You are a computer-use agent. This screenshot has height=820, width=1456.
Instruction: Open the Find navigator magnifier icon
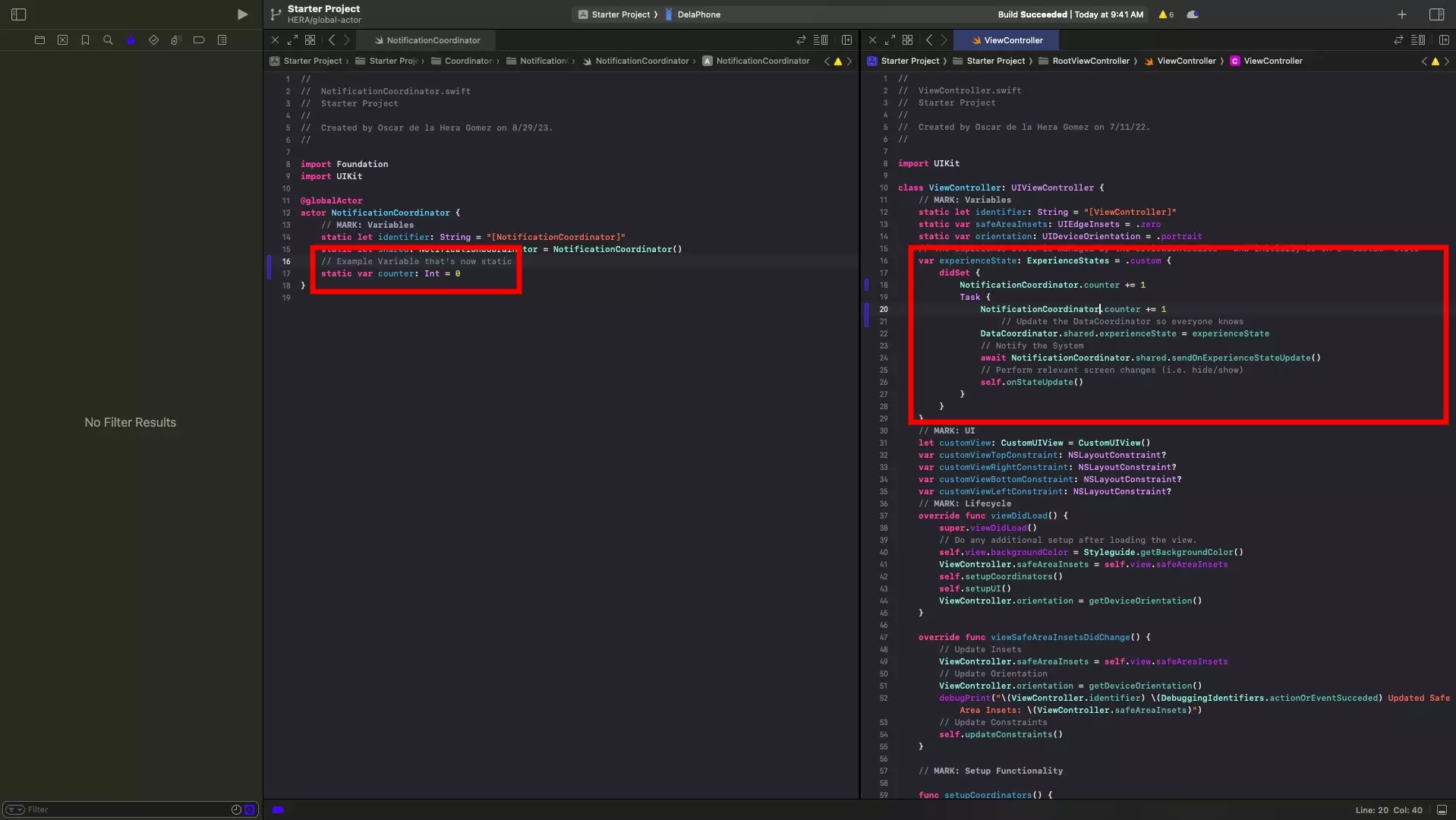coord(108,40)
